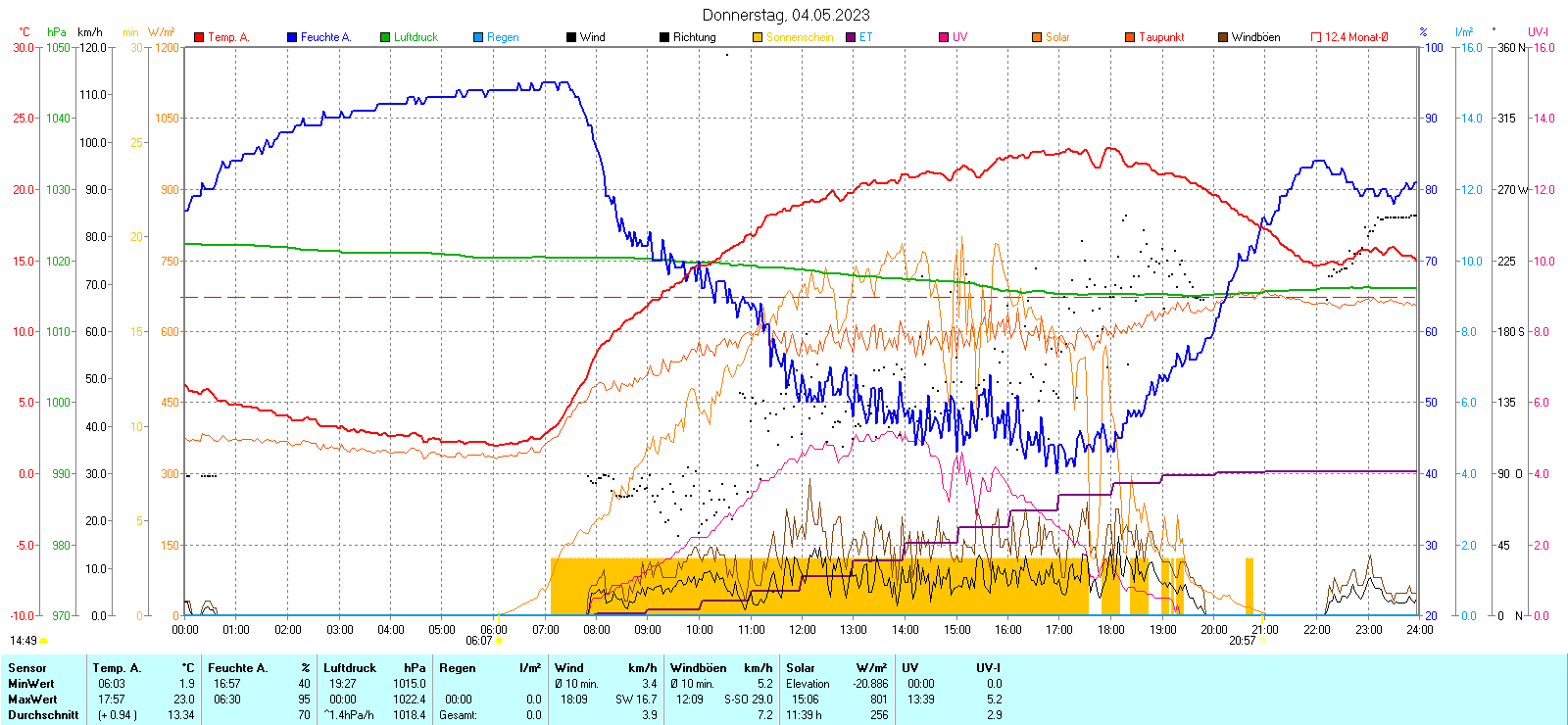Click the magenta UV legend square
The image size is (1568, 725).
[x=944, y=37]
